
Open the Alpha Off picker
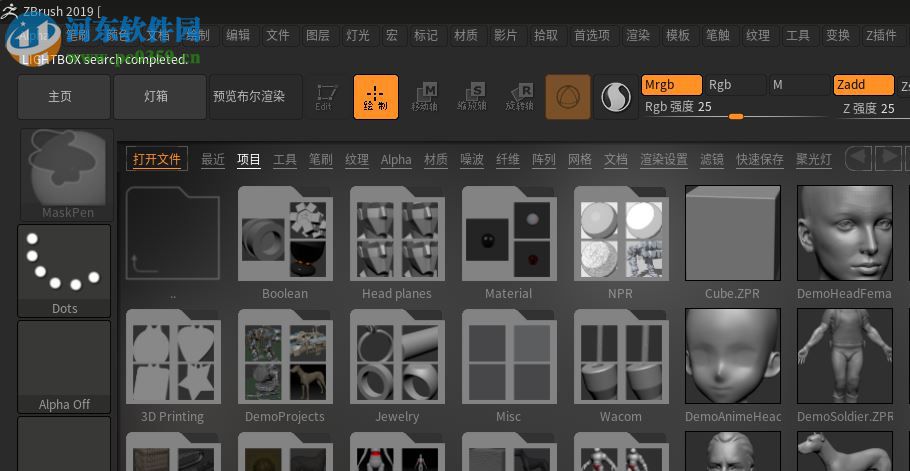64,367
